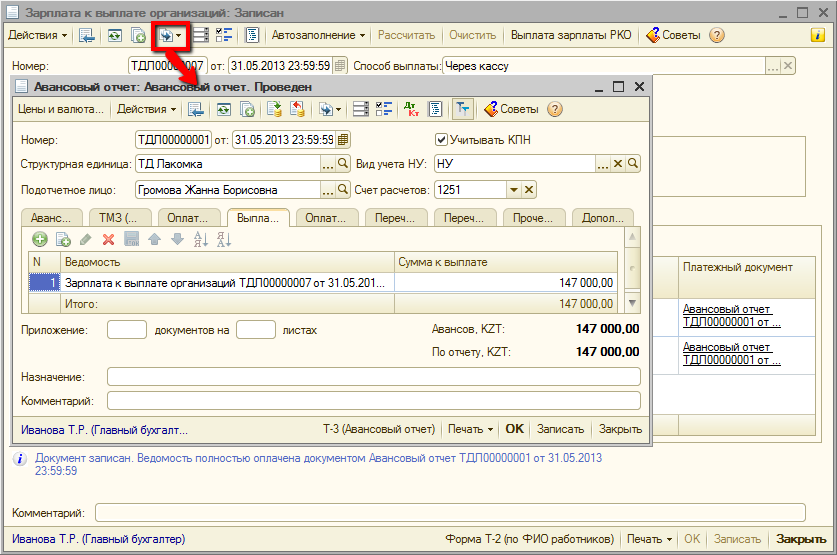Expand the 'Счет расчетов' dropdown arrow
The height and width of the screenshot is (555, 837).
[x=513, y=190]
